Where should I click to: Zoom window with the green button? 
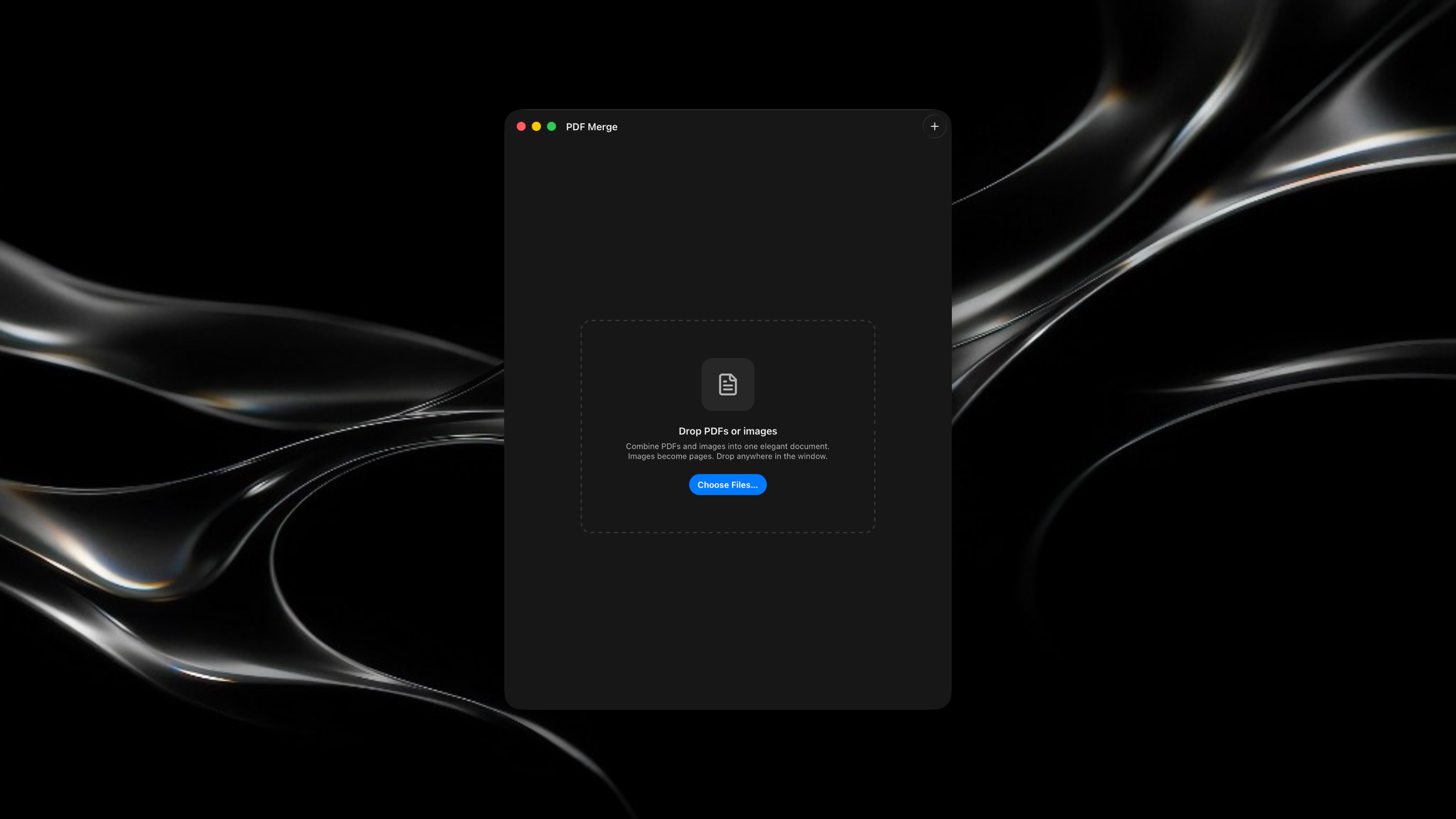(x=551, y=126)
